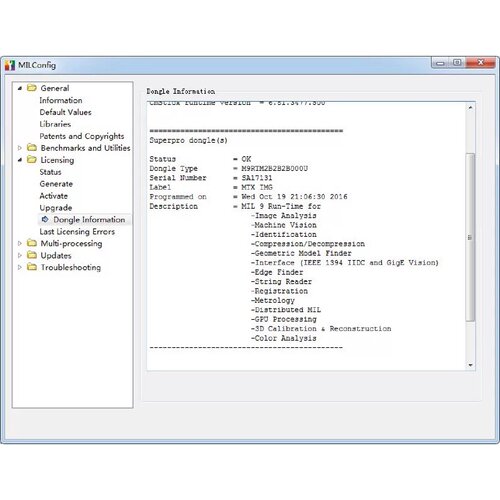Select the Benchmarks and Utilities folder icon
This screenshot has height=500, width=500.
point(32,148)
